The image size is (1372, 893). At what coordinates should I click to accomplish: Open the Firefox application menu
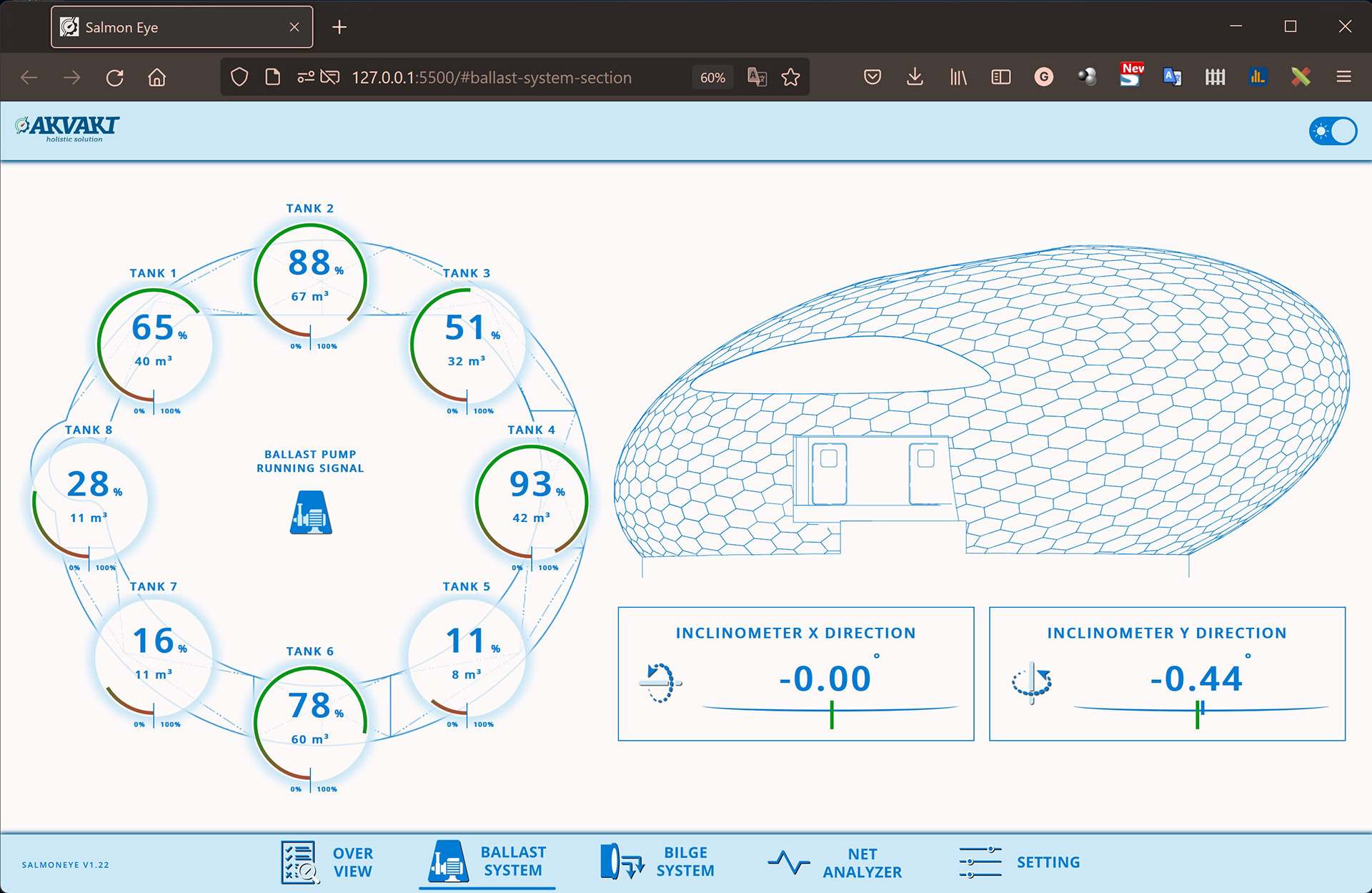pos(1343,77)
